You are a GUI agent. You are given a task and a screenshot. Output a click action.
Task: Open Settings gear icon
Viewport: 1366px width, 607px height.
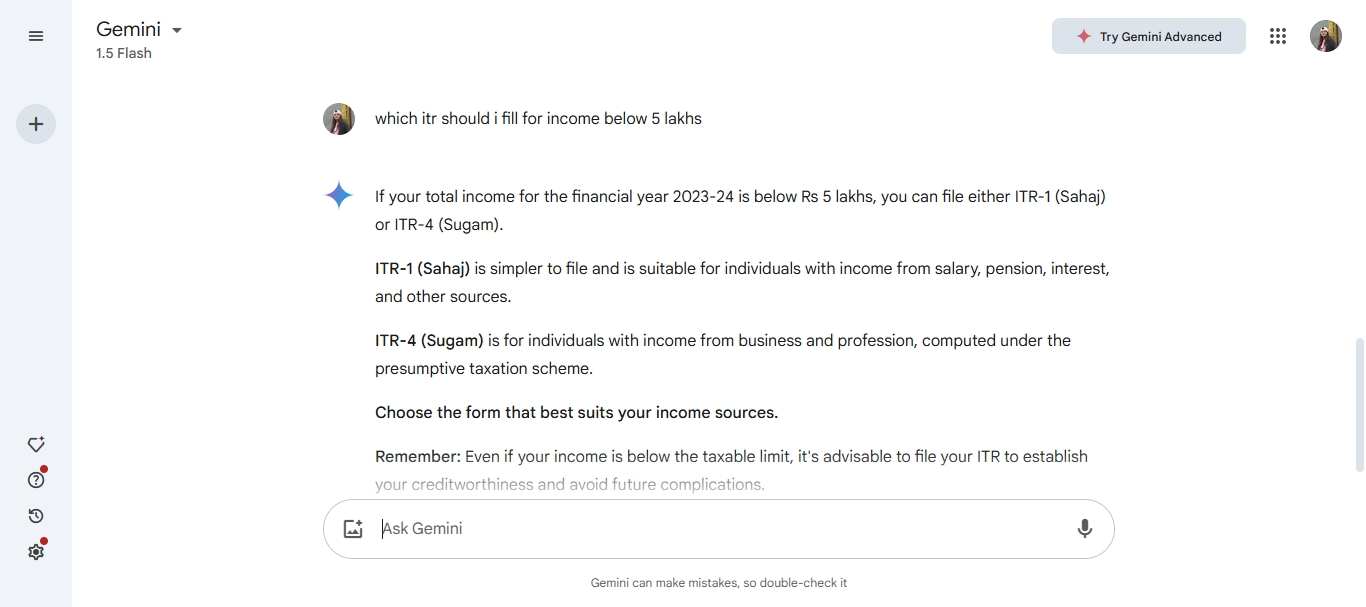(36, 552)
